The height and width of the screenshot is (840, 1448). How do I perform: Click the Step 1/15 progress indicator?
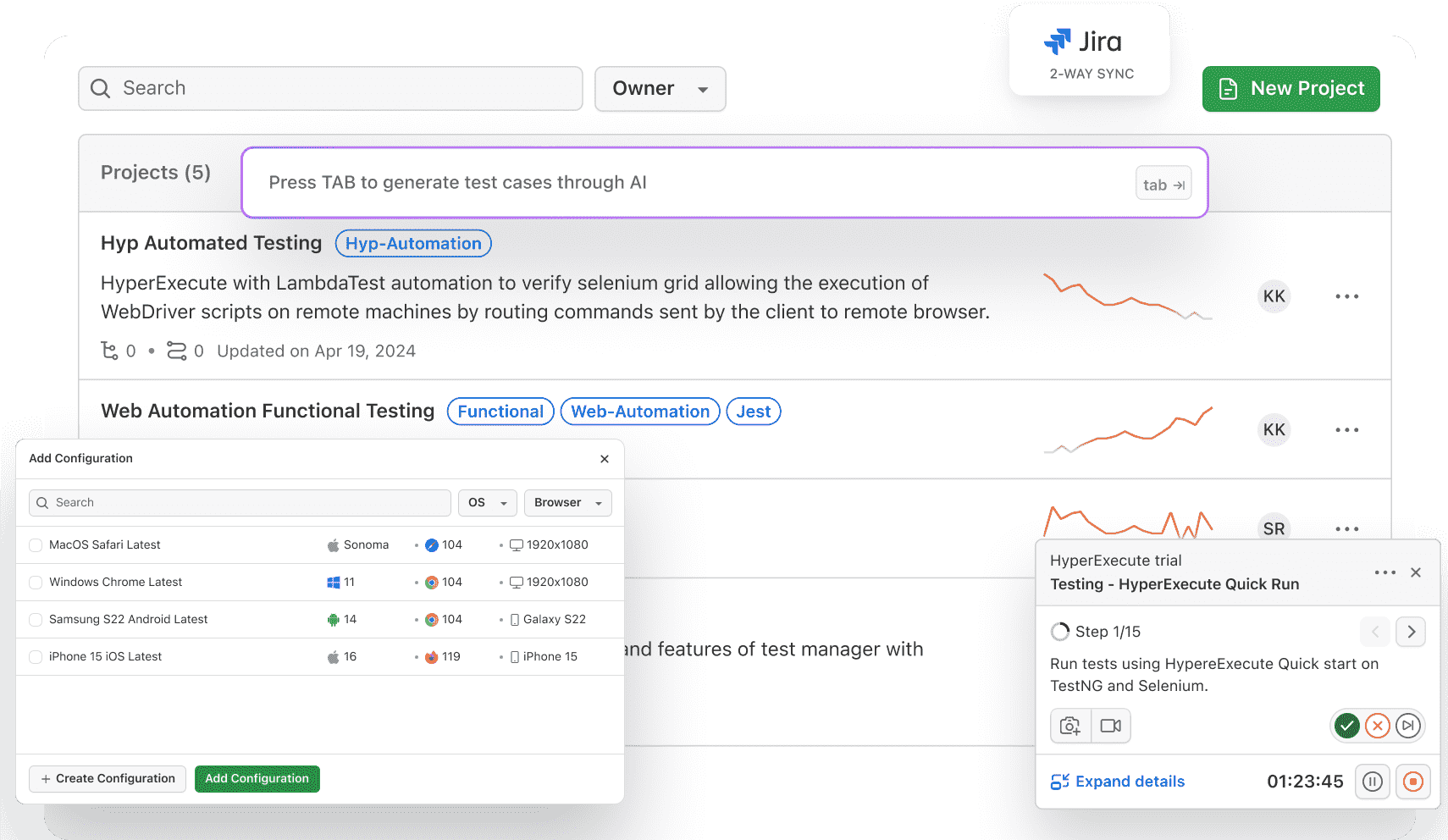click(1096, 632)
